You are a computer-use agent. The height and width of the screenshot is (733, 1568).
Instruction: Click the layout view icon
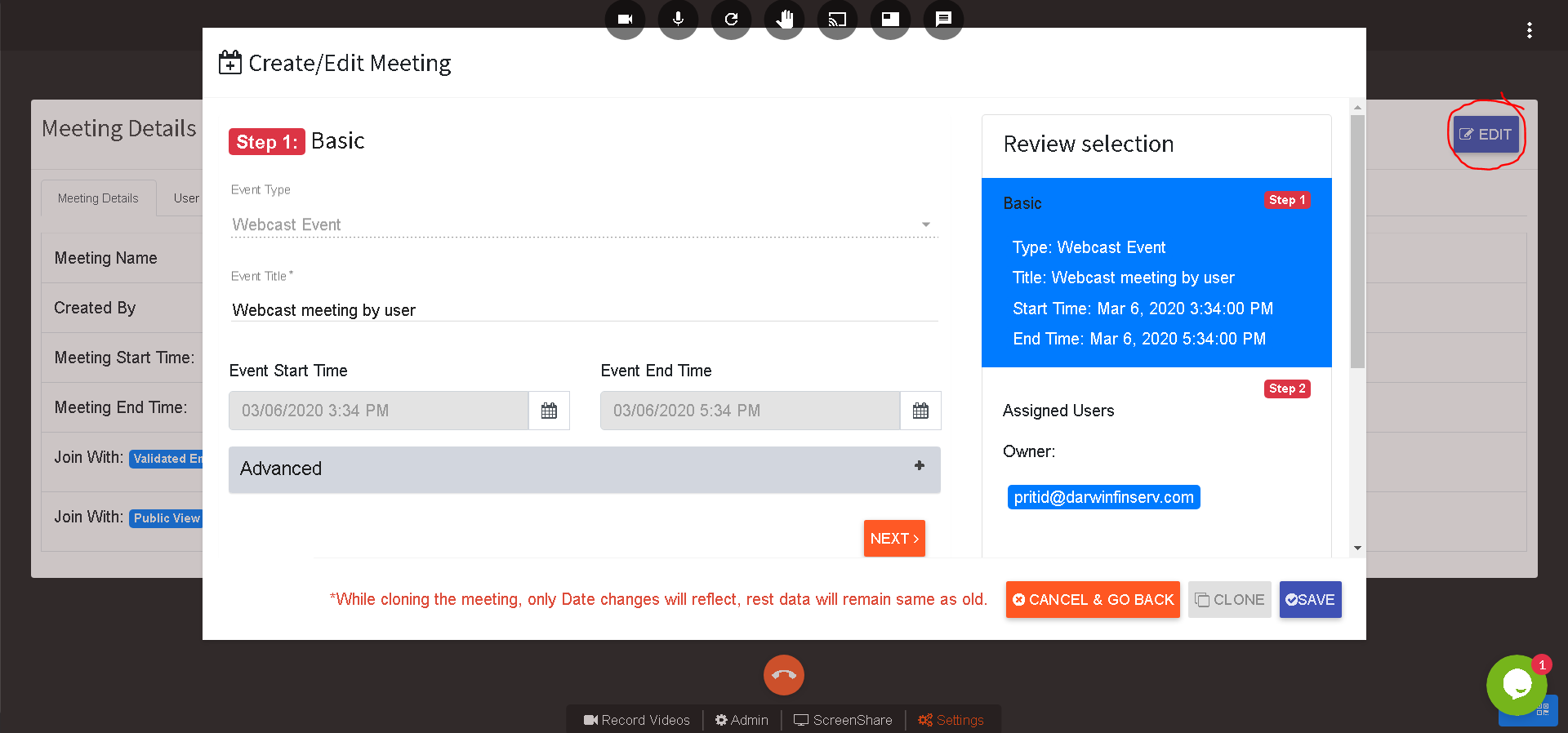click(890, 19)
